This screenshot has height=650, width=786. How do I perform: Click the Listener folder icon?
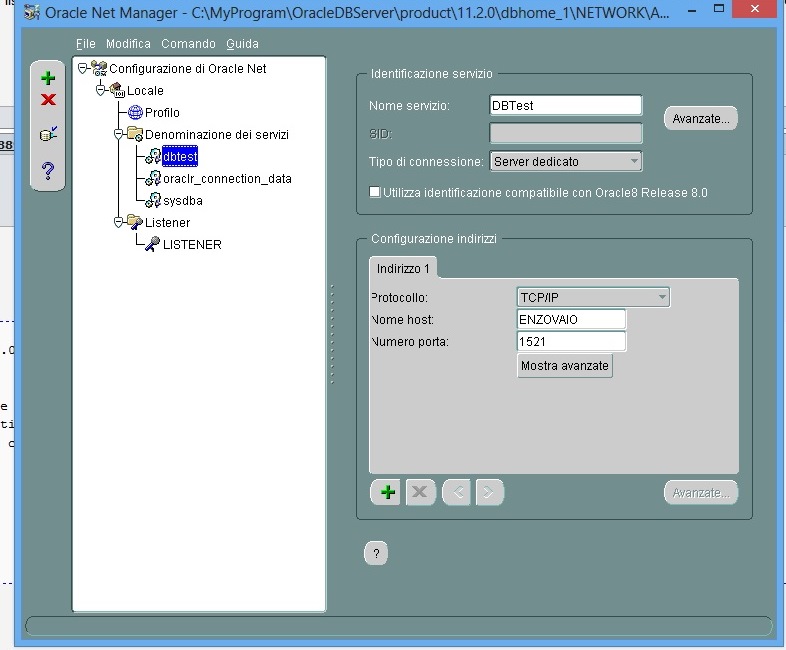click(x=135, y=222)
